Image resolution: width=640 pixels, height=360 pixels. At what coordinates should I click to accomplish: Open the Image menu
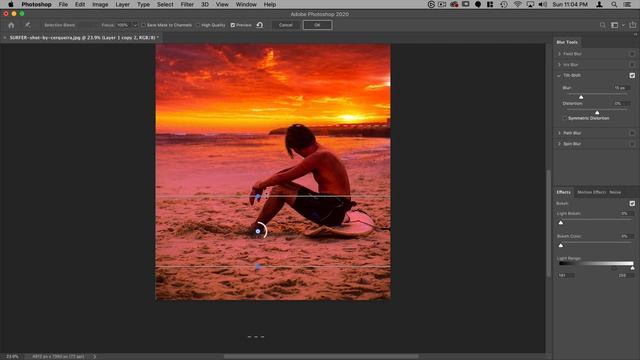point(100,4)
